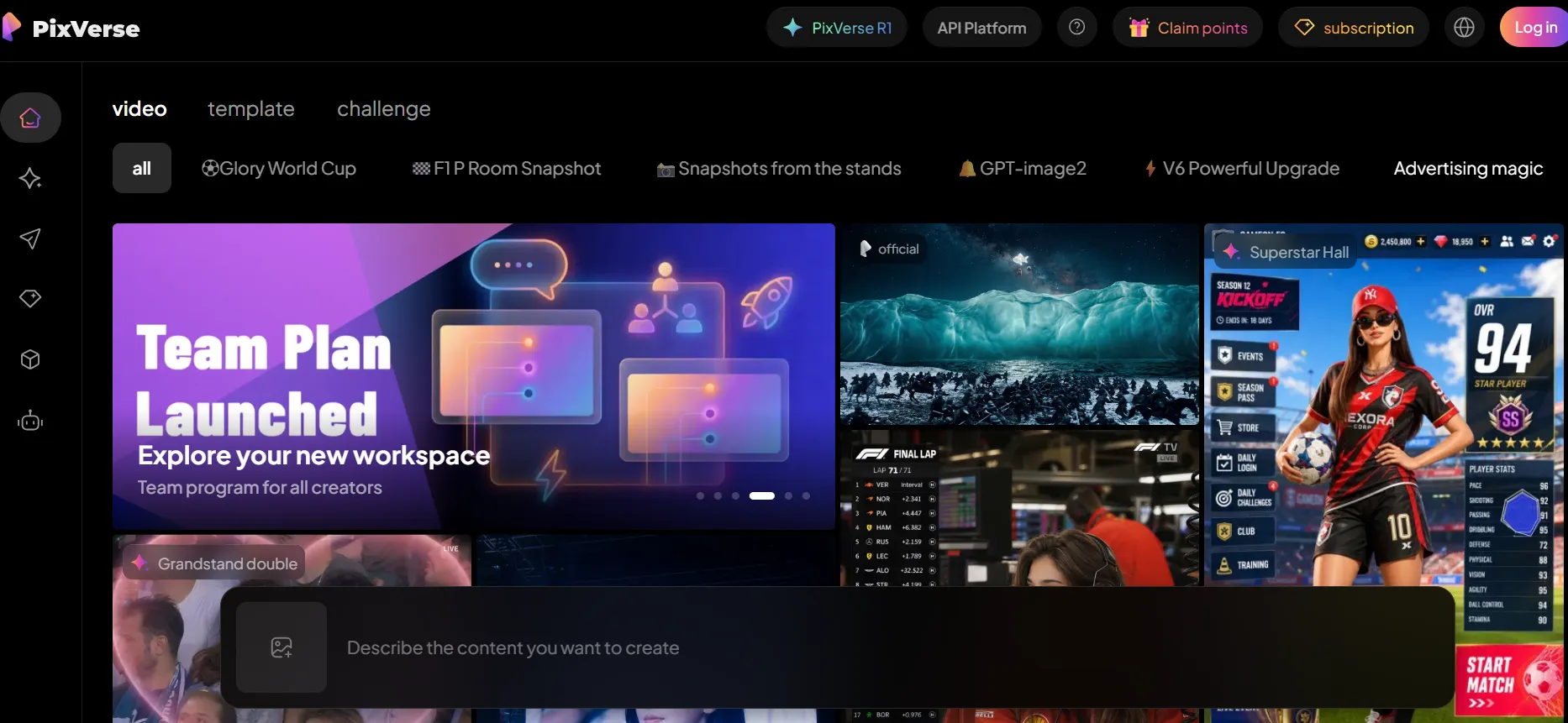This screenshot has height=723, width=1568.
Task: Open API Platform
Action: [x=981, y=27]
